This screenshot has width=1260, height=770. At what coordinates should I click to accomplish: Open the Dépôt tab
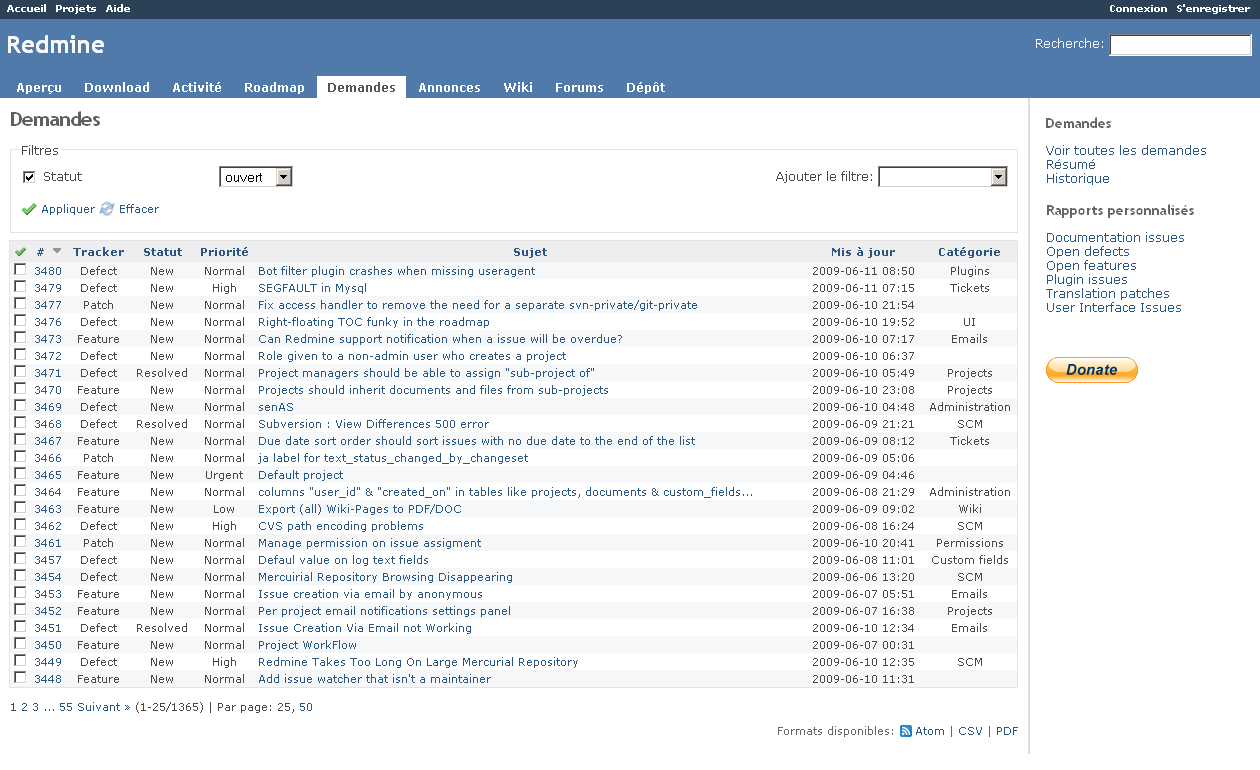tap(645, 87)
